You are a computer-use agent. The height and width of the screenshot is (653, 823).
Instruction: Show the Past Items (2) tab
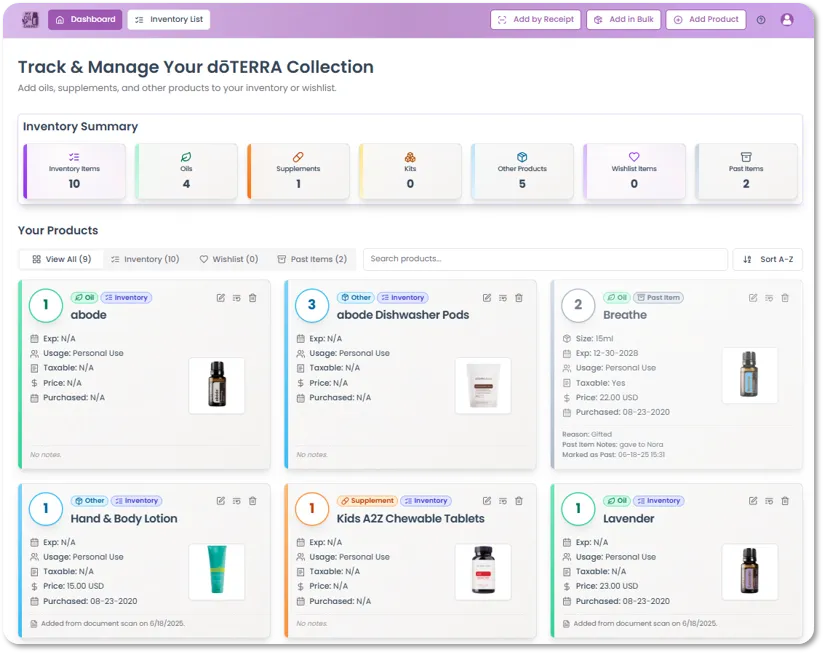pos(312,259)
